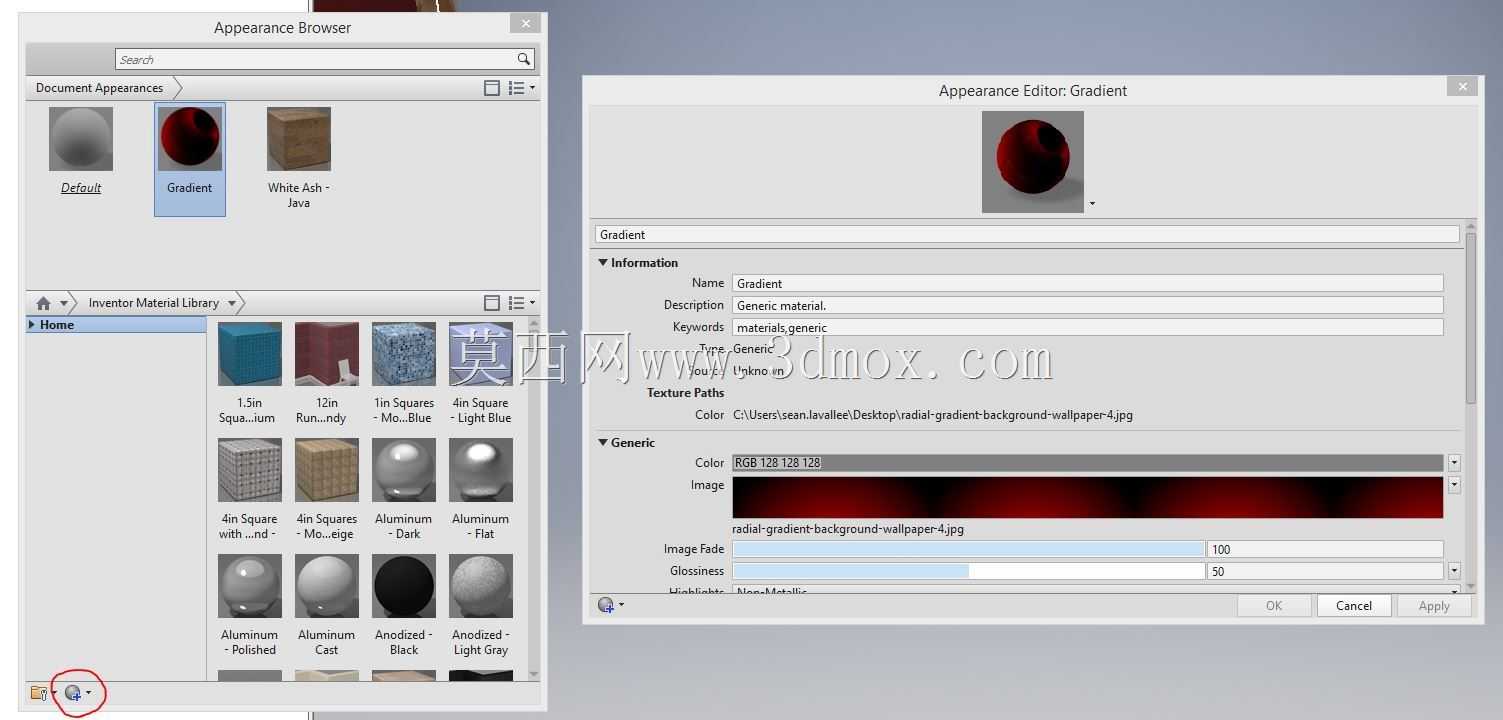Click the Keywords field
Screen dimensions: 1503x720
click(x=1088, y=327)
